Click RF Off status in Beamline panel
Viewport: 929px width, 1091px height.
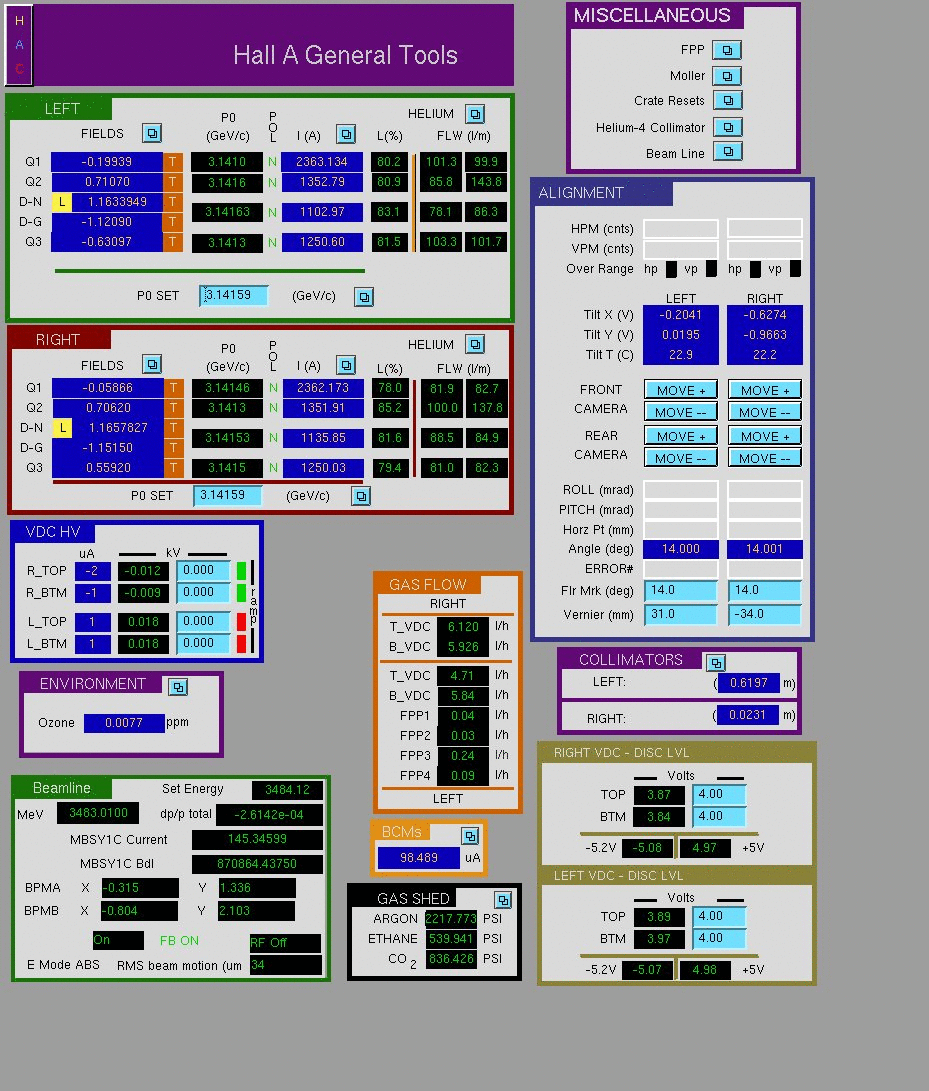pos(285,943)
